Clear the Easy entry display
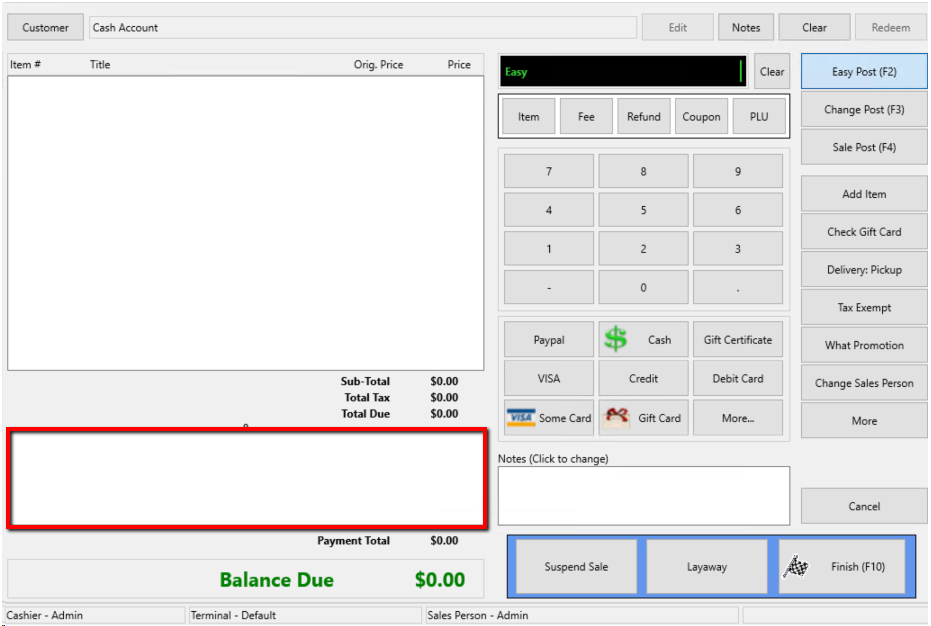 772,72
